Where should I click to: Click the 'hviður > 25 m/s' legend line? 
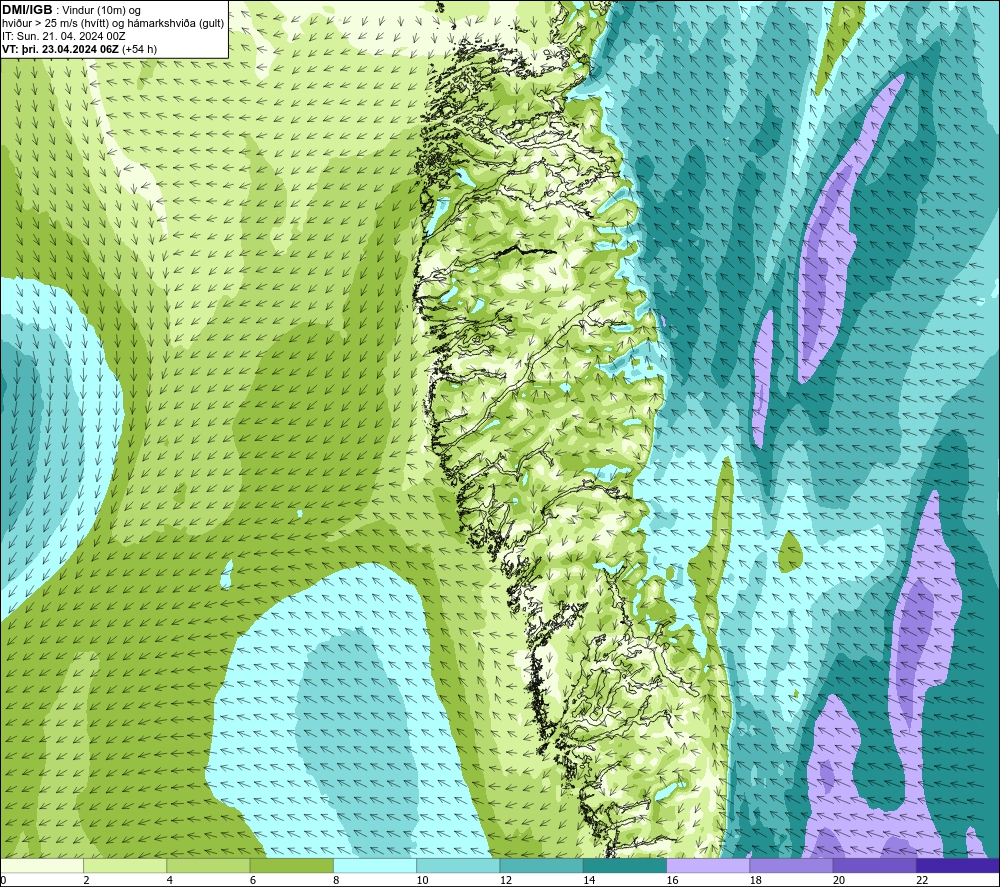(113, 24)
